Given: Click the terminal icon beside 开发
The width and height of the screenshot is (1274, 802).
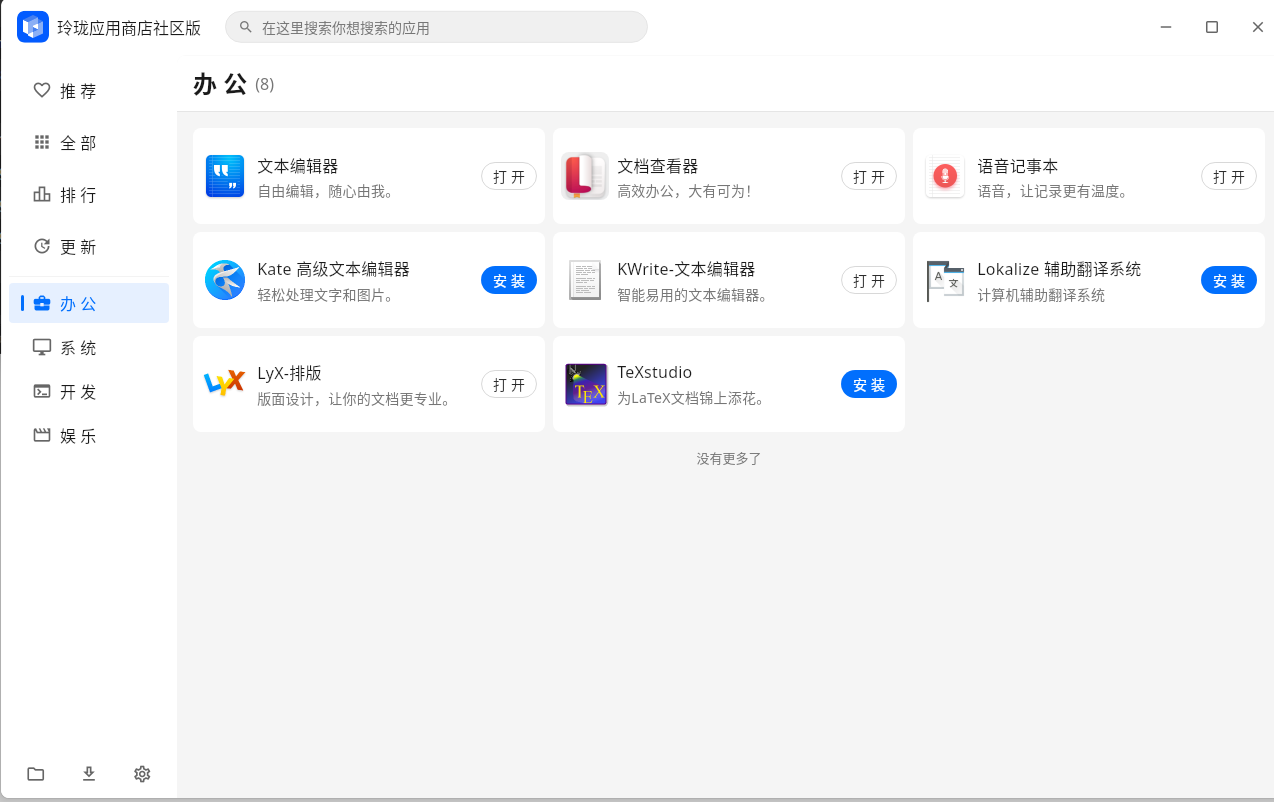Looking at the screenshot, I should [x=42, y=391].
